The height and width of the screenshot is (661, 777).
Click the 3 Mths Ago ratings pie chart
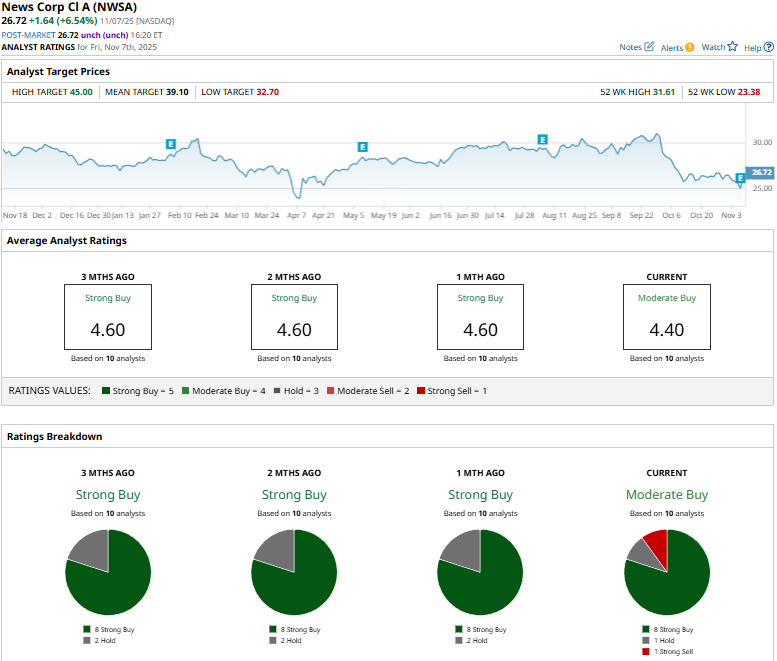(x=108, y=573)
